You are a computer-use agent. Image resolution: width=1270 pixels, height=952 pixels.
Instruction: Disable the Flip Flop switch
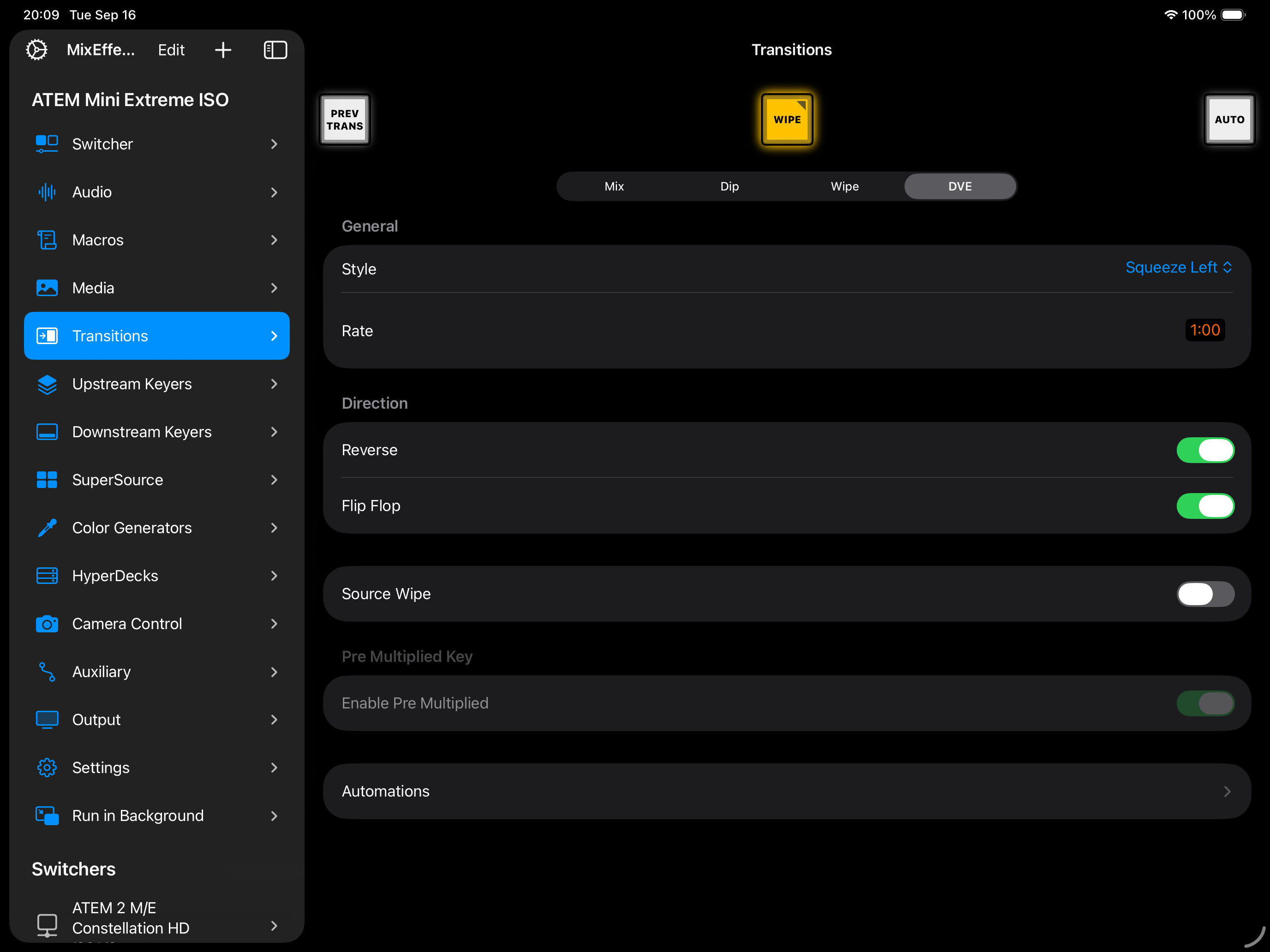tap(1204, 506)
